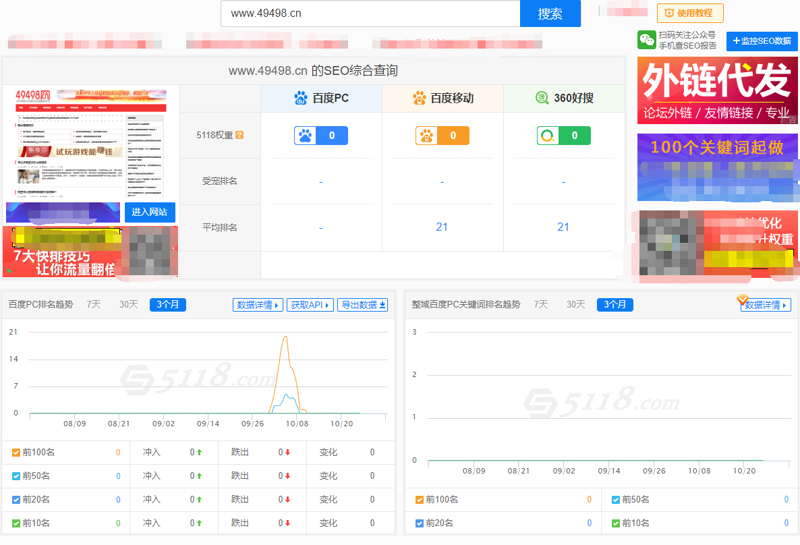Viewport: 800px width, 545px height.
Task: Click the 360好搜 search icon in header
Action: click(542, 97)
